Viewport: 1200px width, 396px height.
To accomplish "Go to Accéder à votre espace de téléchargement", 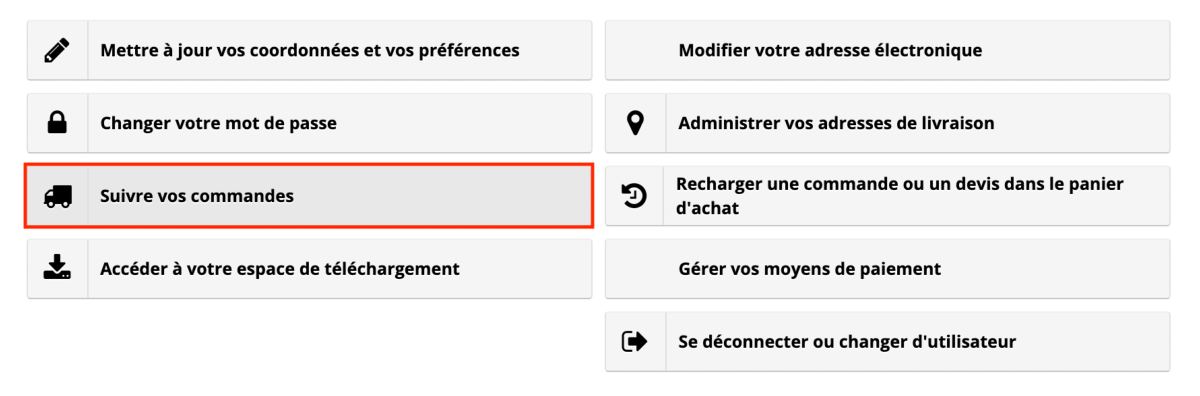I will pyautogui.click(x=310, y=268).
